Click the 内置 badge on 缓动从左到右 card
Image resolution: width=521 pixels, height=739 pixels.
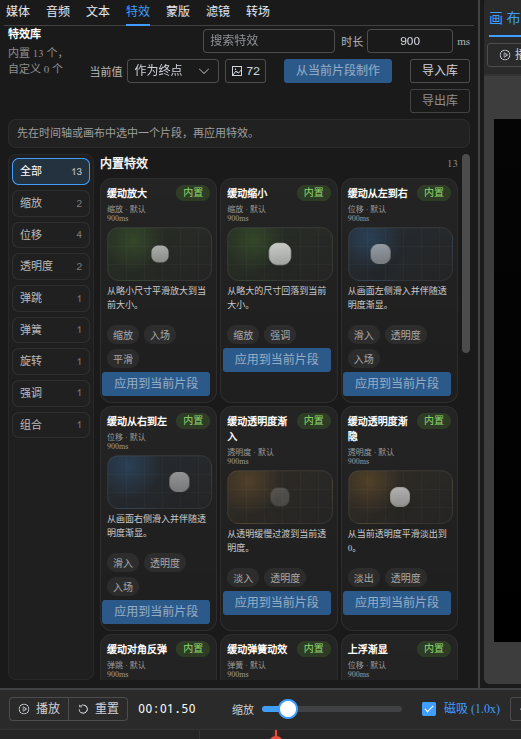(x=433, y=193)
